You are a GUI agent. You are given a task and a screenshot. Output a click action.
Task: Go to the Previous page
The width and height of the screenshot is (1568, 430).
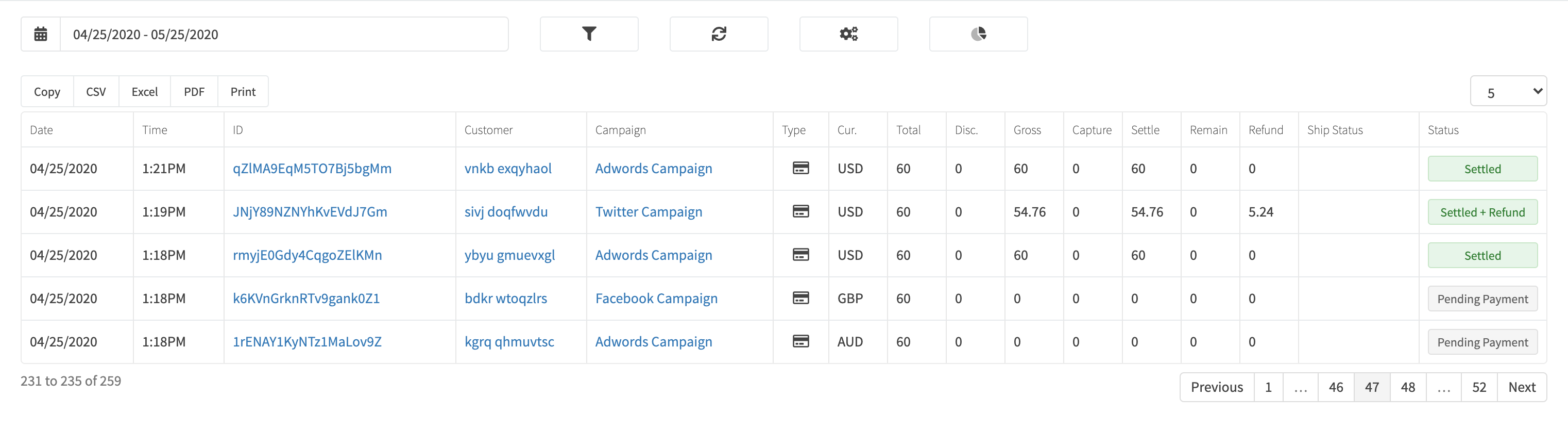pyautogui.click(x=1217, y=387)
